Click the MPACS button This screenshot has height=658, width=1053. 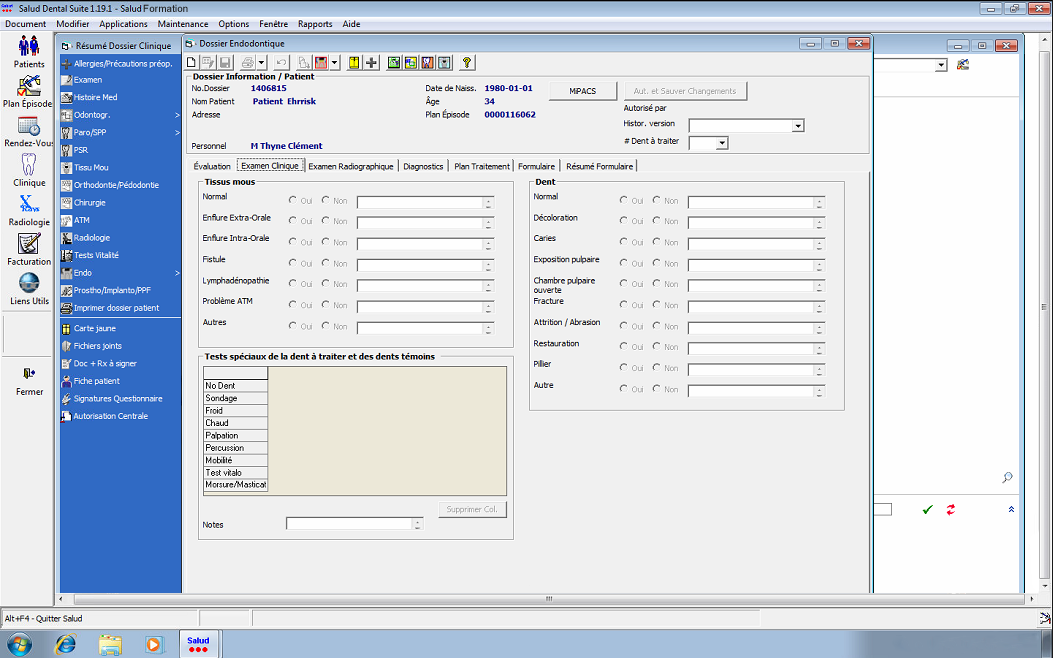click(582, 91)
